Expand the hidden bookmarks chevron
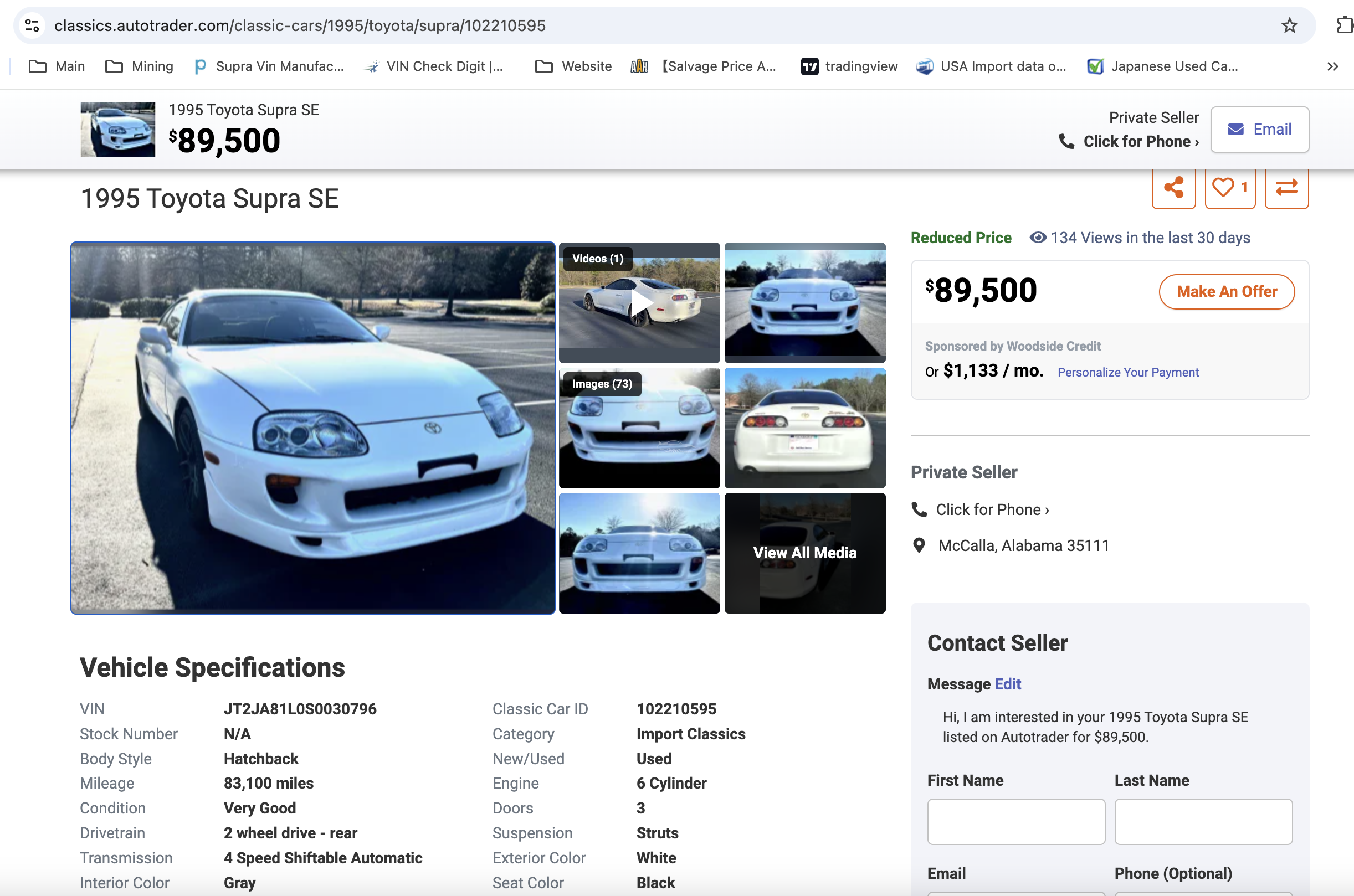Screen dimensions: 1354x896 click(1332, 66)
